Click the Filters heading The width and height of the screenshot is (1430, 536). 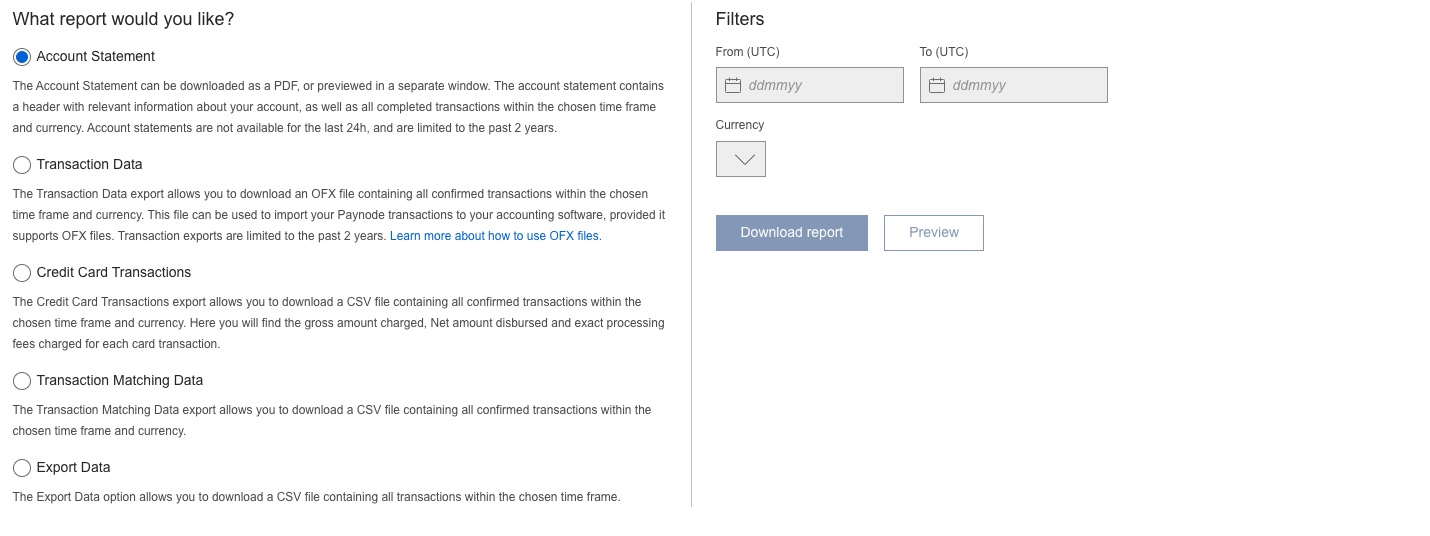tap(740, 19)
